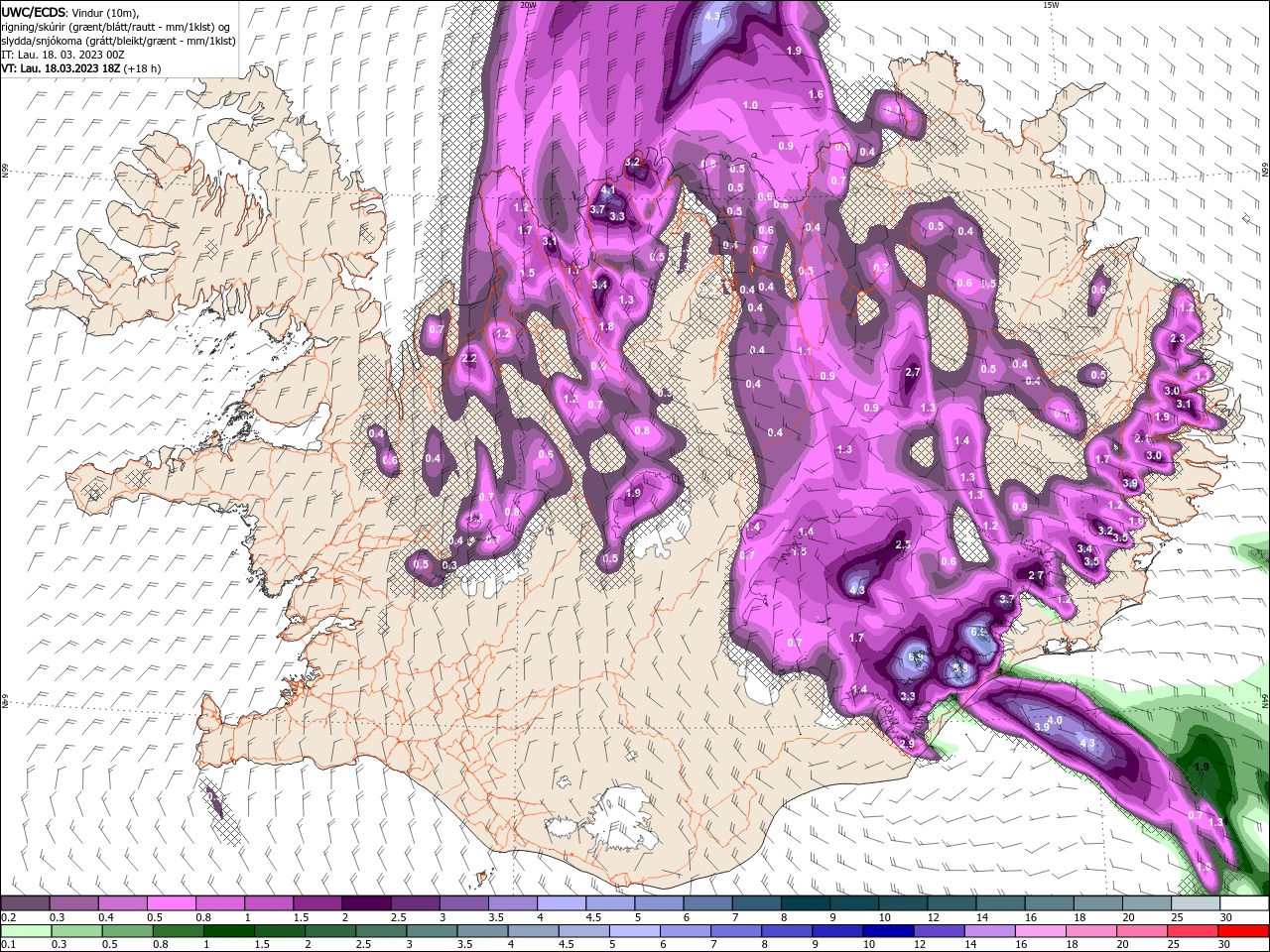Click the '1.6' value in northern band

coord(816,95)
